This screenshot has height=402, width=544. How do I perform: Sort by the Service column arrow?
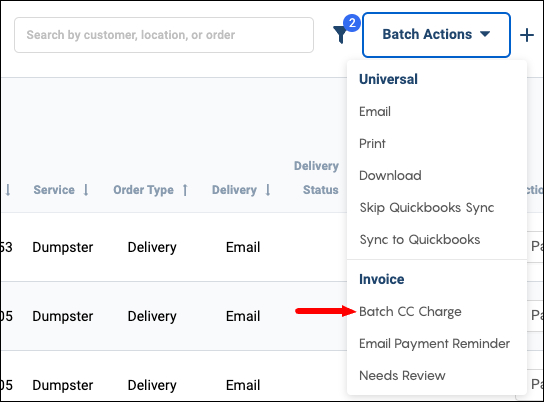pos(86,190)
